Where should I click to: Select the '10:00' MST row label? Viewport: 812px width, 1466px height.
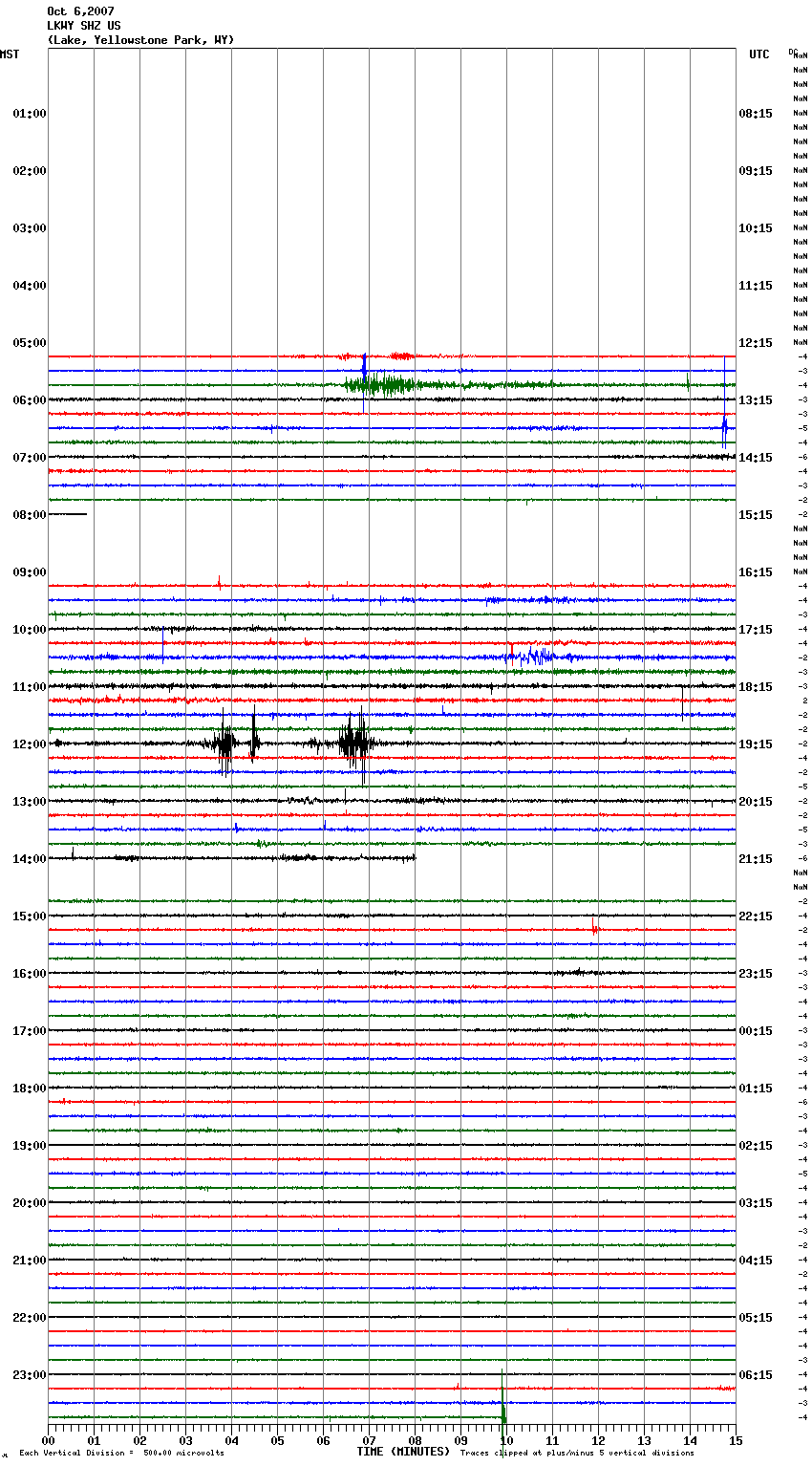tap(30, 630)
